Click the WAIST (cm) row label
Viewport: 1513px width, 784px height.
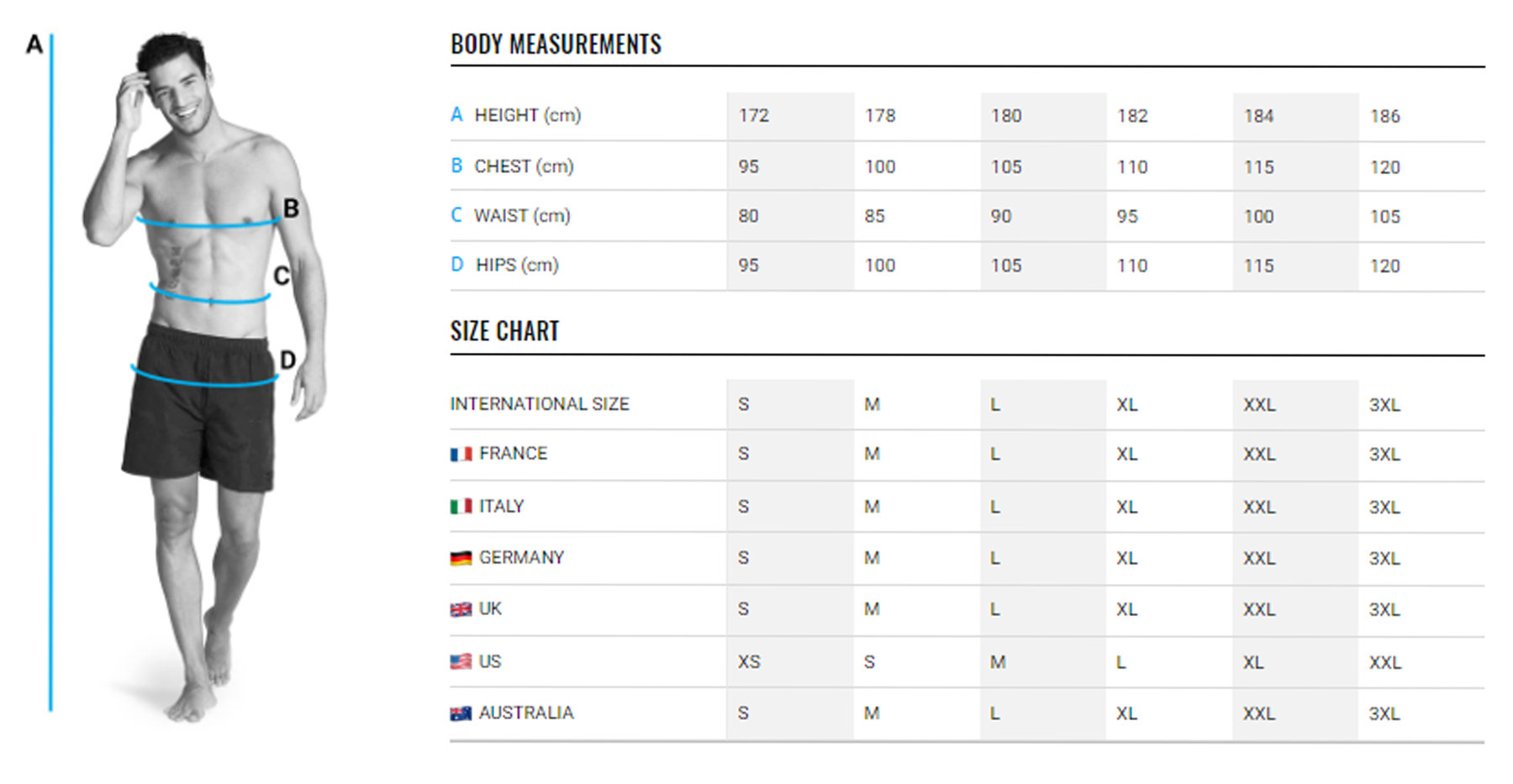(521, 216)
